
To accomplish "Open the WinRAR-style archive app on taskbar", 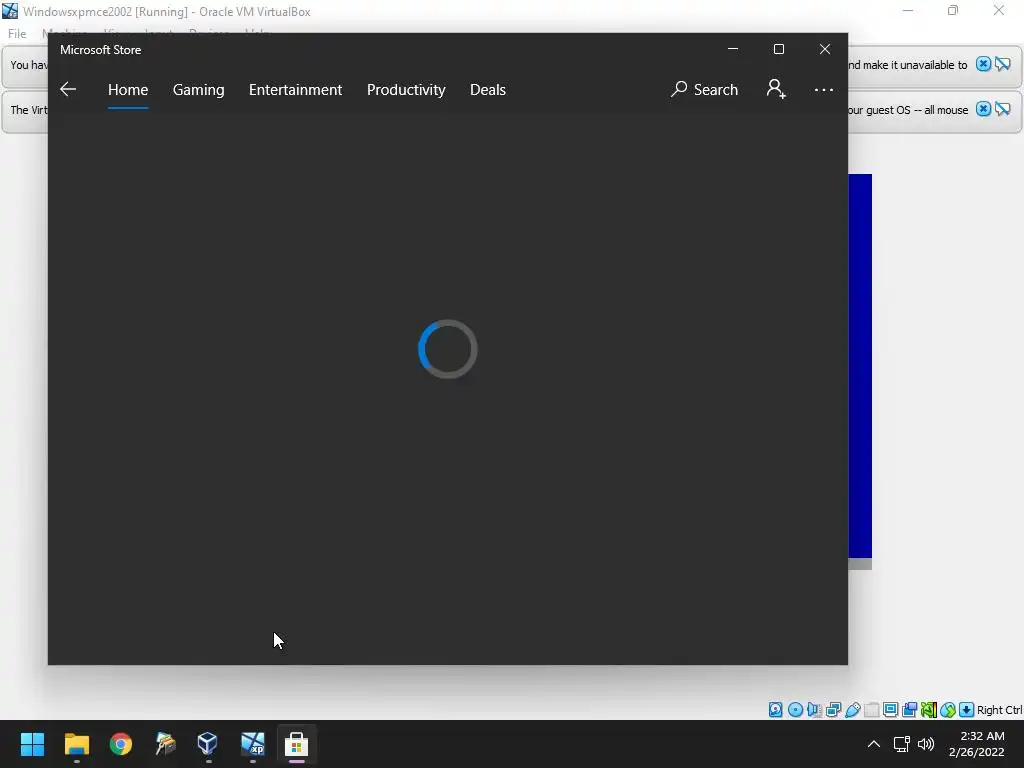I will coord(165,744).
